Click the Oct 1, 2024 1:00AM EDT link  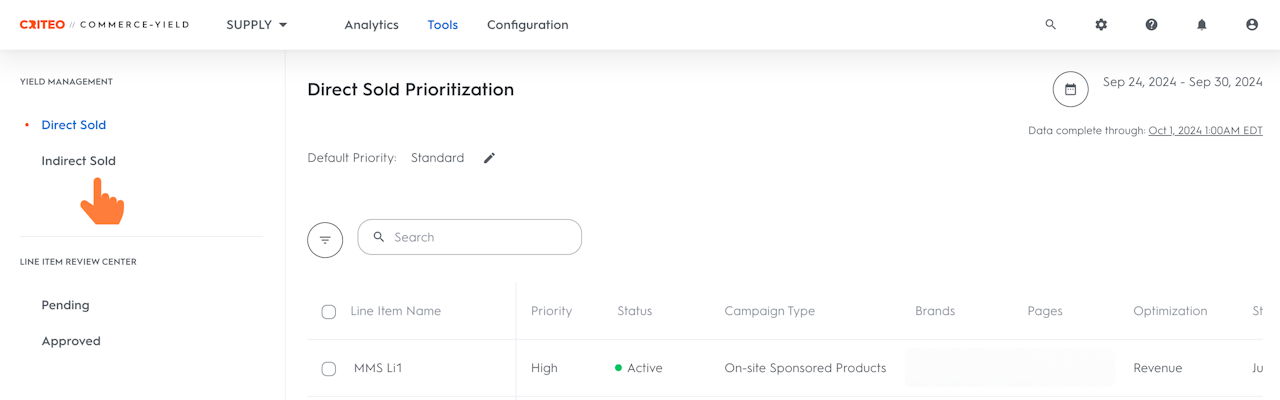point(1205,131)
